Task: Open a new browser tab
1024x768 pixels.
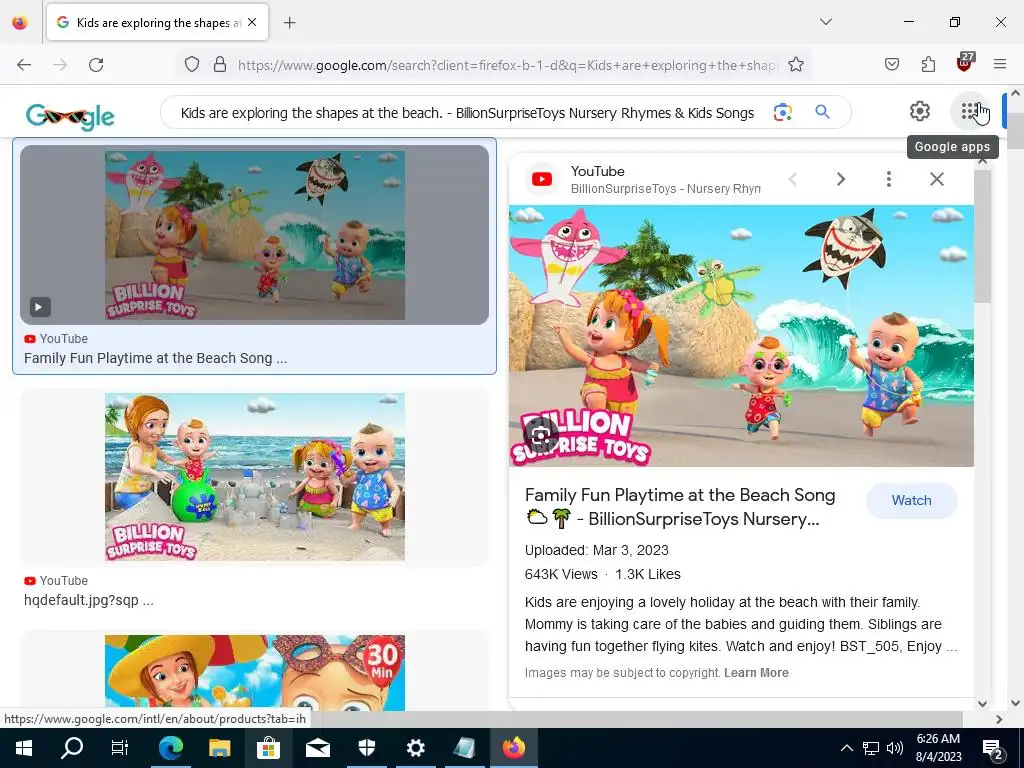Action: 289,23
